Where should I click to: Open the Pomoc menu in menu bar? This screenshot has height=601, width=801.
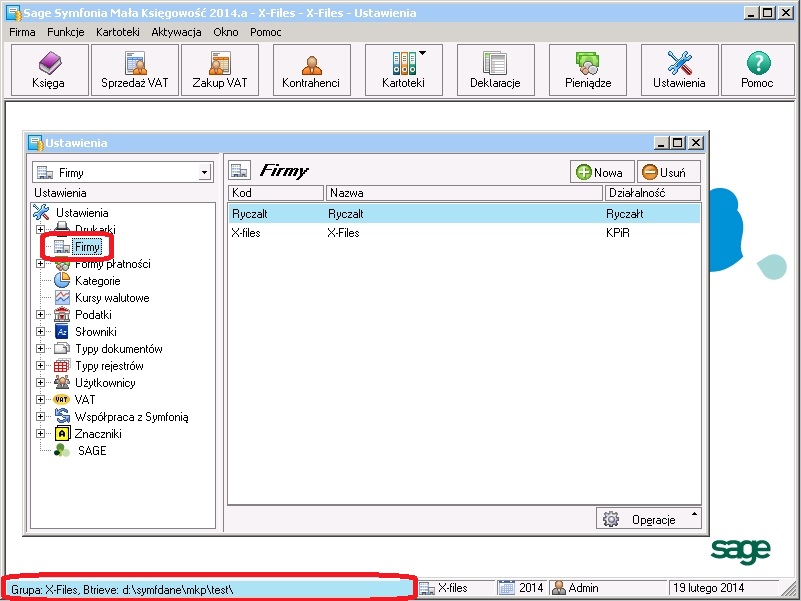tap(266, 32)
